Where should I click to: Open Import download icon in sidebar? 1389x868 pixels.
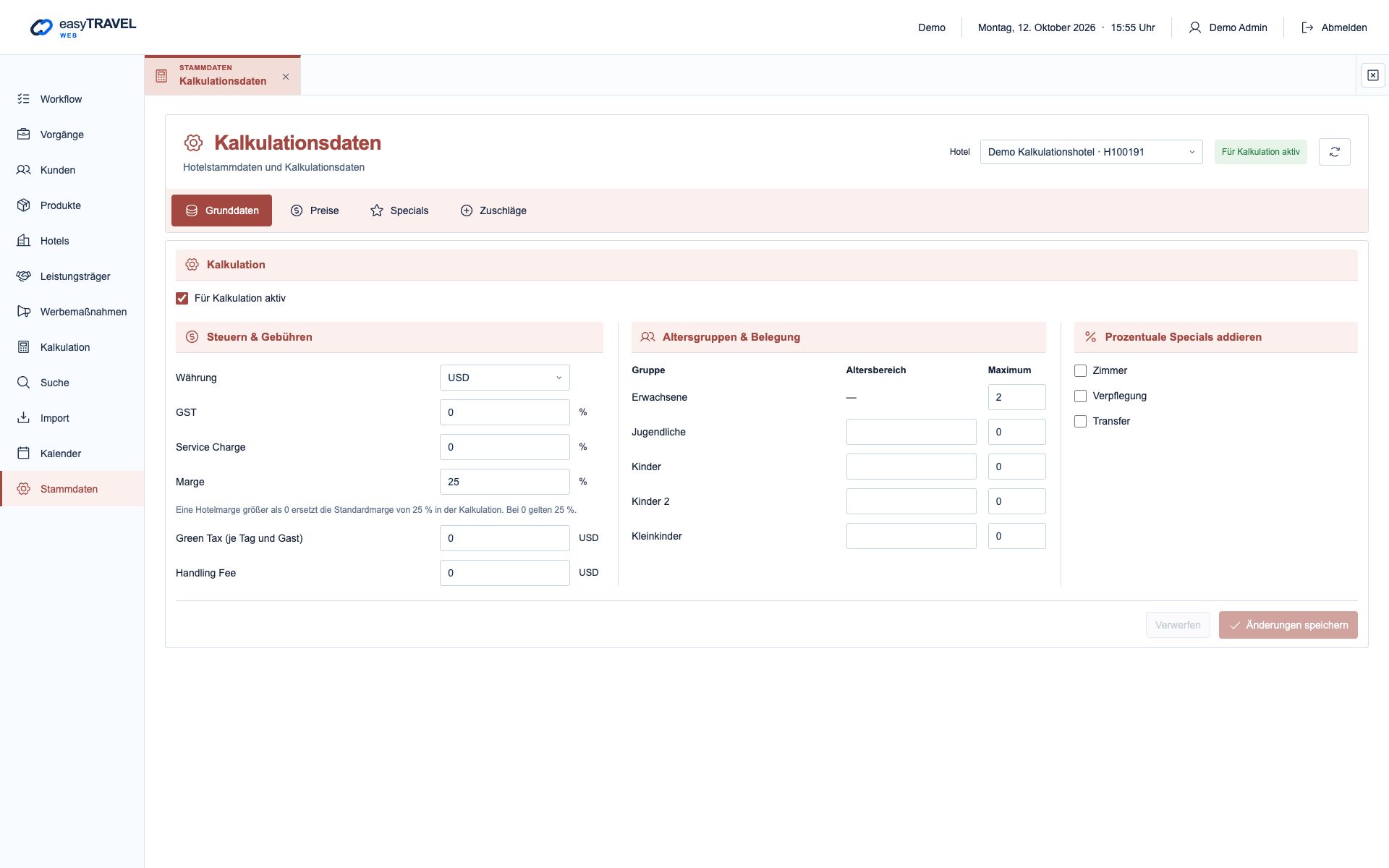tap(23, 418)
